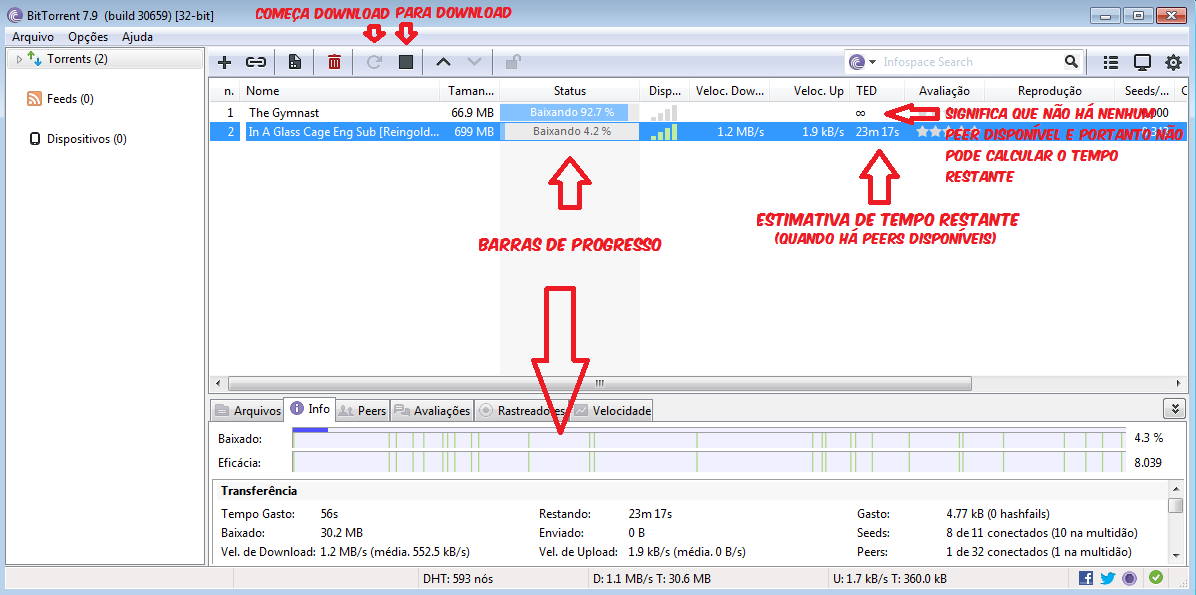Toggle the remote devices monitor icon
Screen dimensions: 1196x595
[x=1142, y=61]
